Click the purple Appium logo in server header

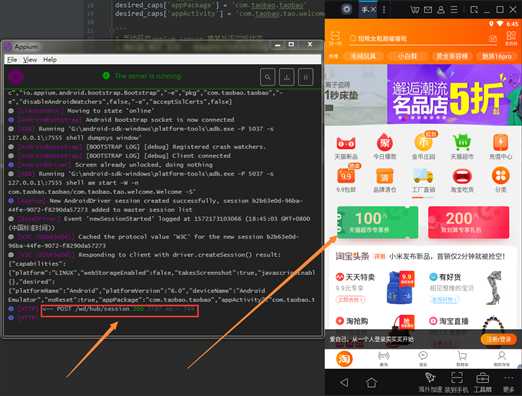(x=16, y=77)
